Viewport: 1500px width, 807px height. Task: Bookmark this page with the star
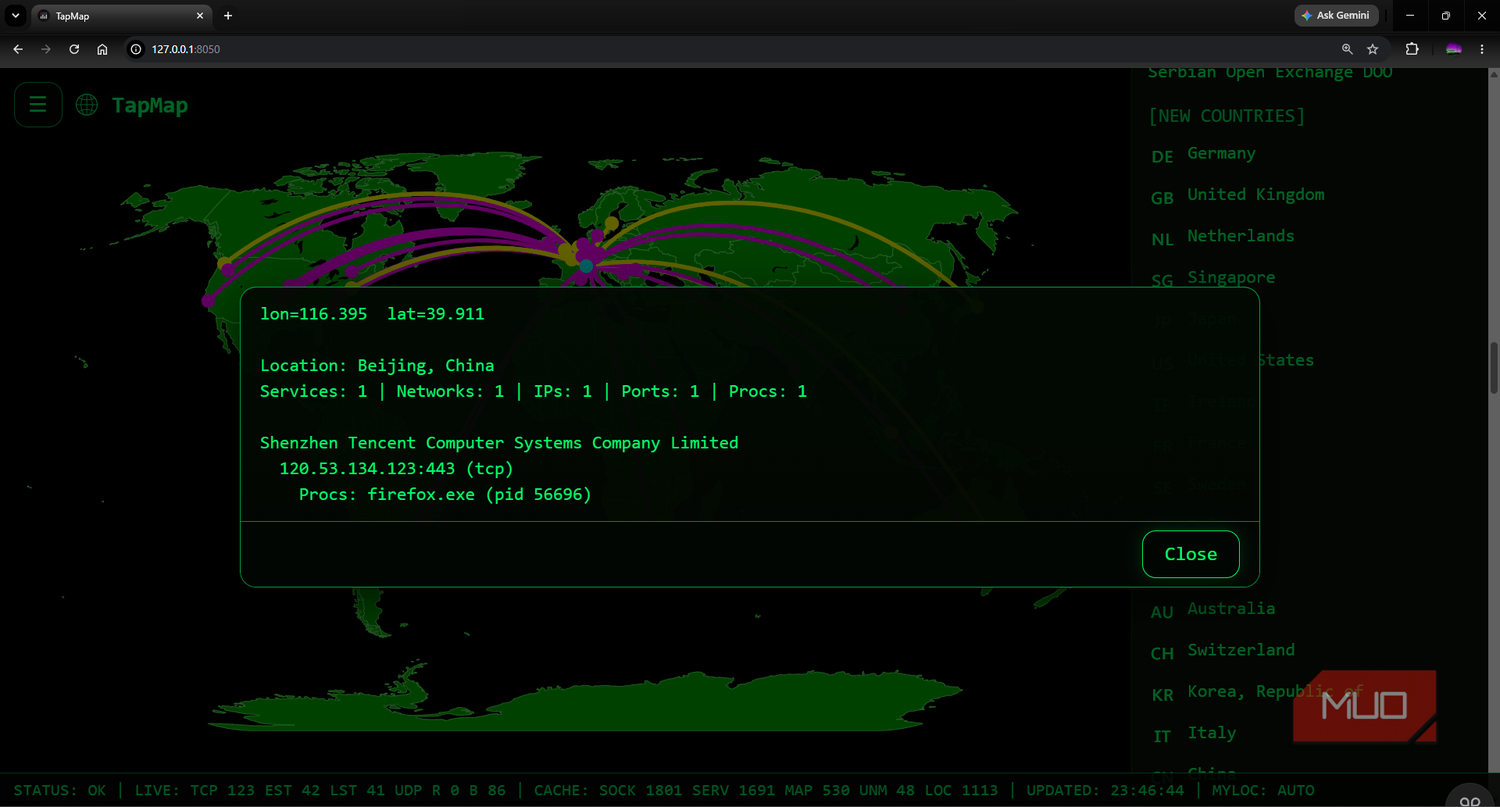pos(1373,49)
